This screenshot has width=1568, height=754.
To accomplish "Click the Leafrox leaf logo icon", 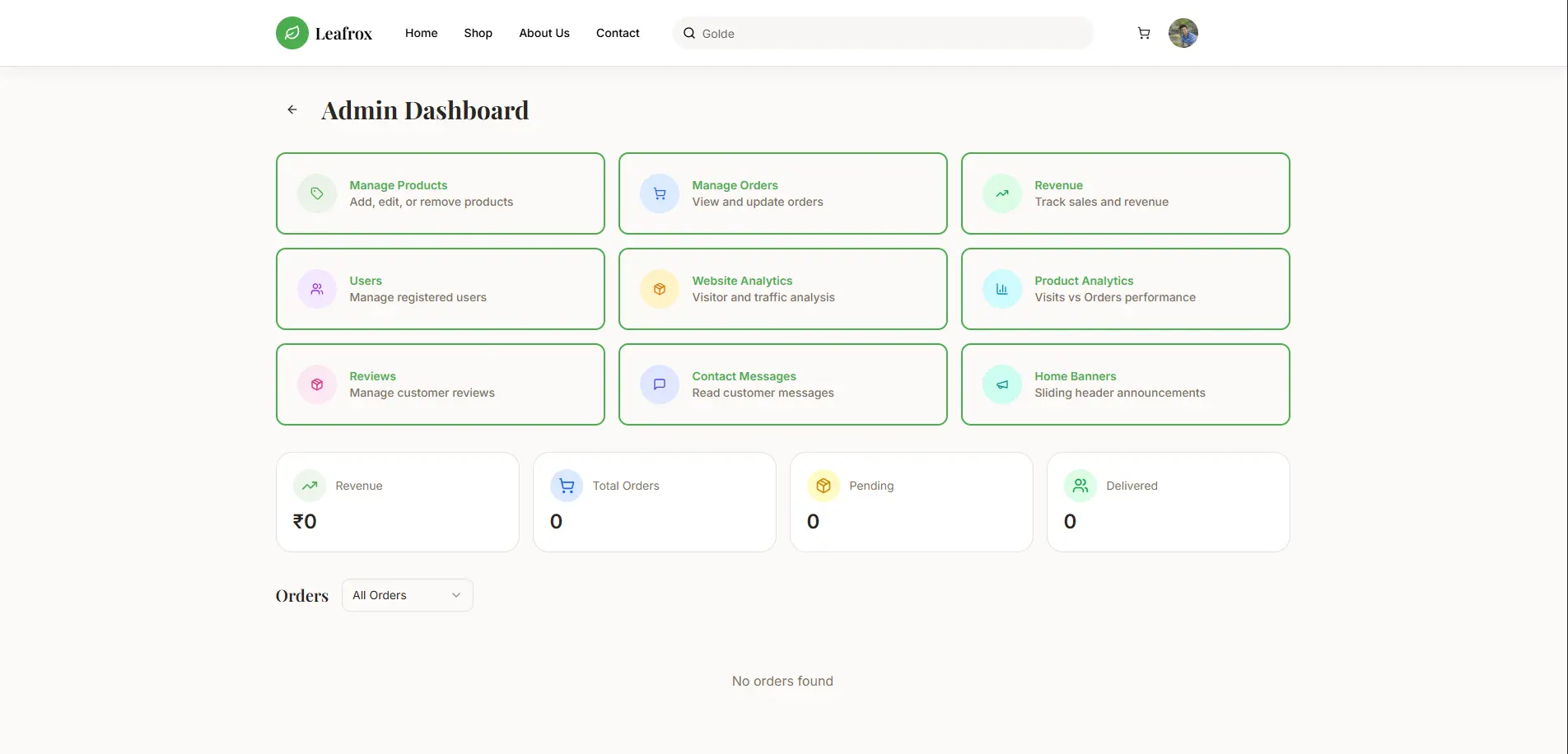I will click(x=292, y=33).
